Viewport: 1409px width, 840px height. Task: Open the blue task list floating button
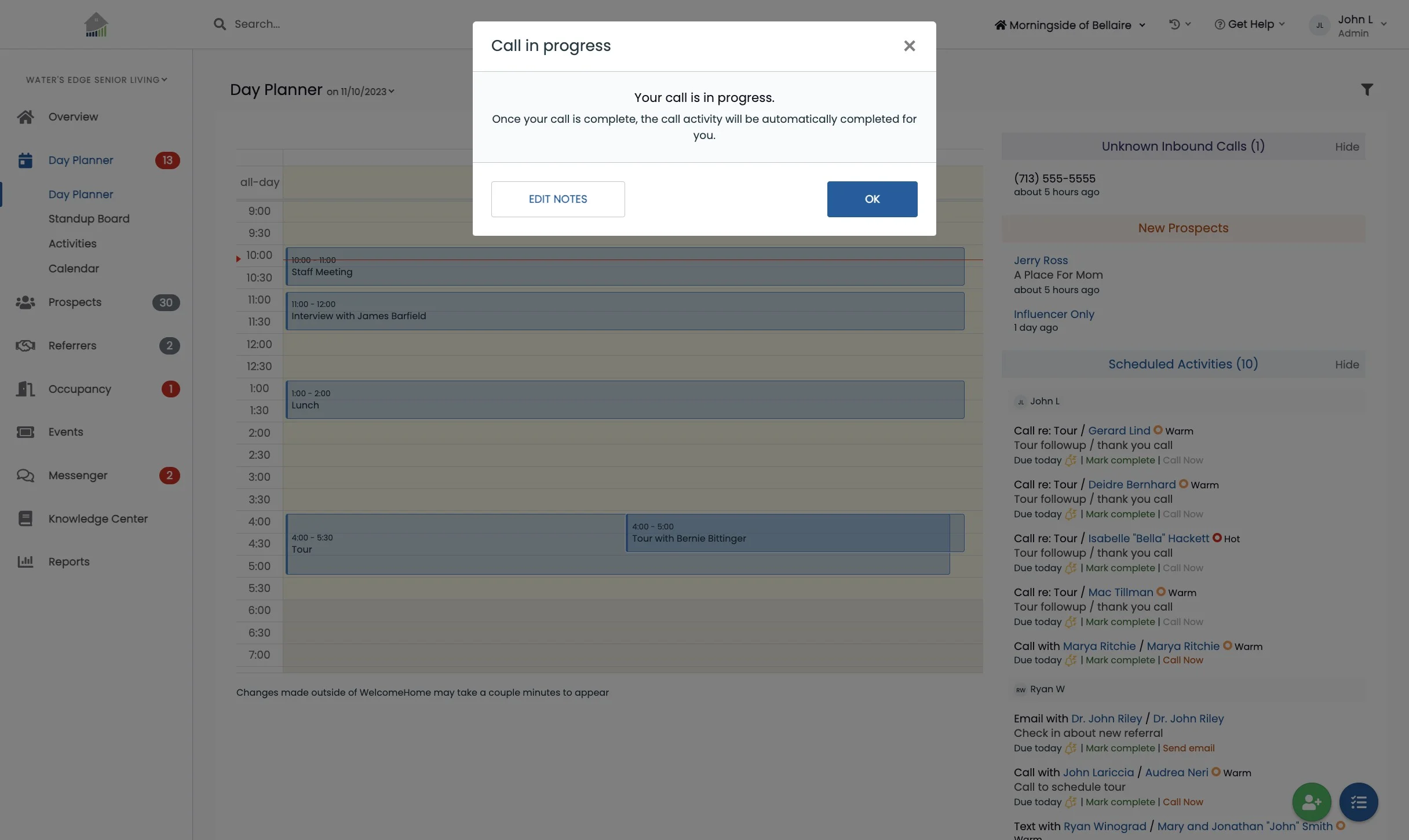click(1358, 802)
